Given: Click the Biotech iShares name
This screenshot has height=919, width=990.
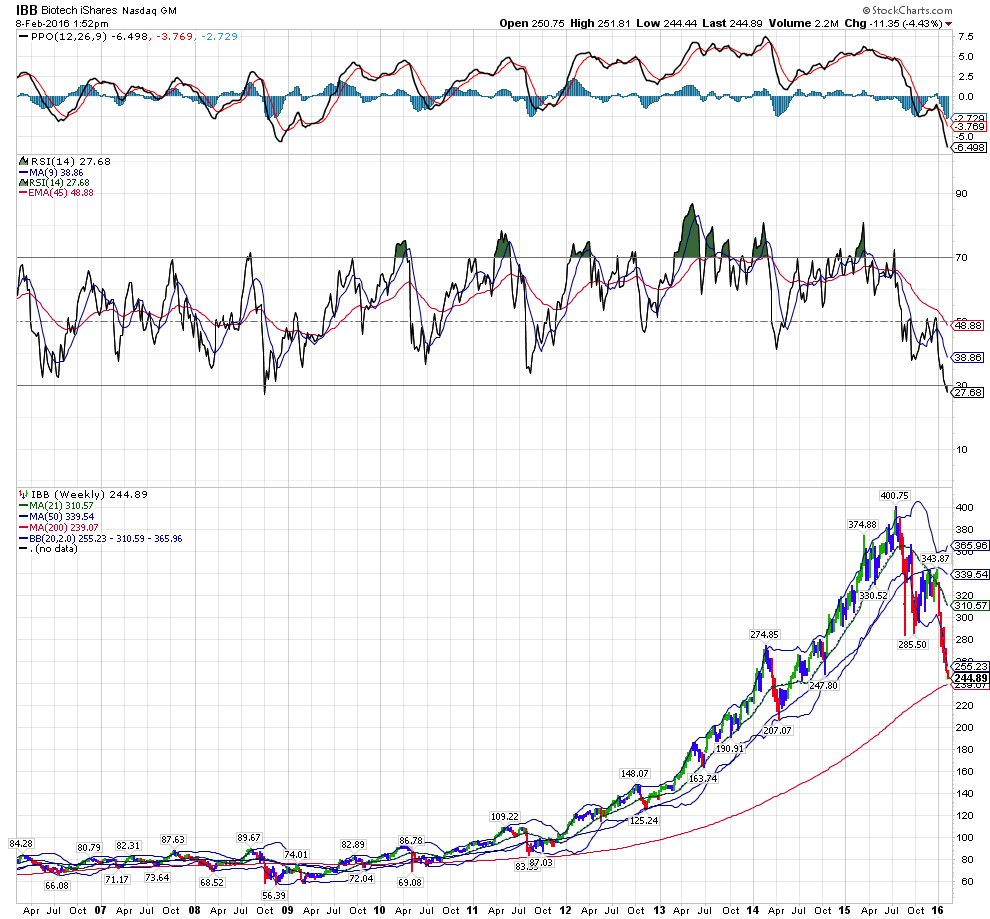Looking at the screenshot, I should coord(79,11).
